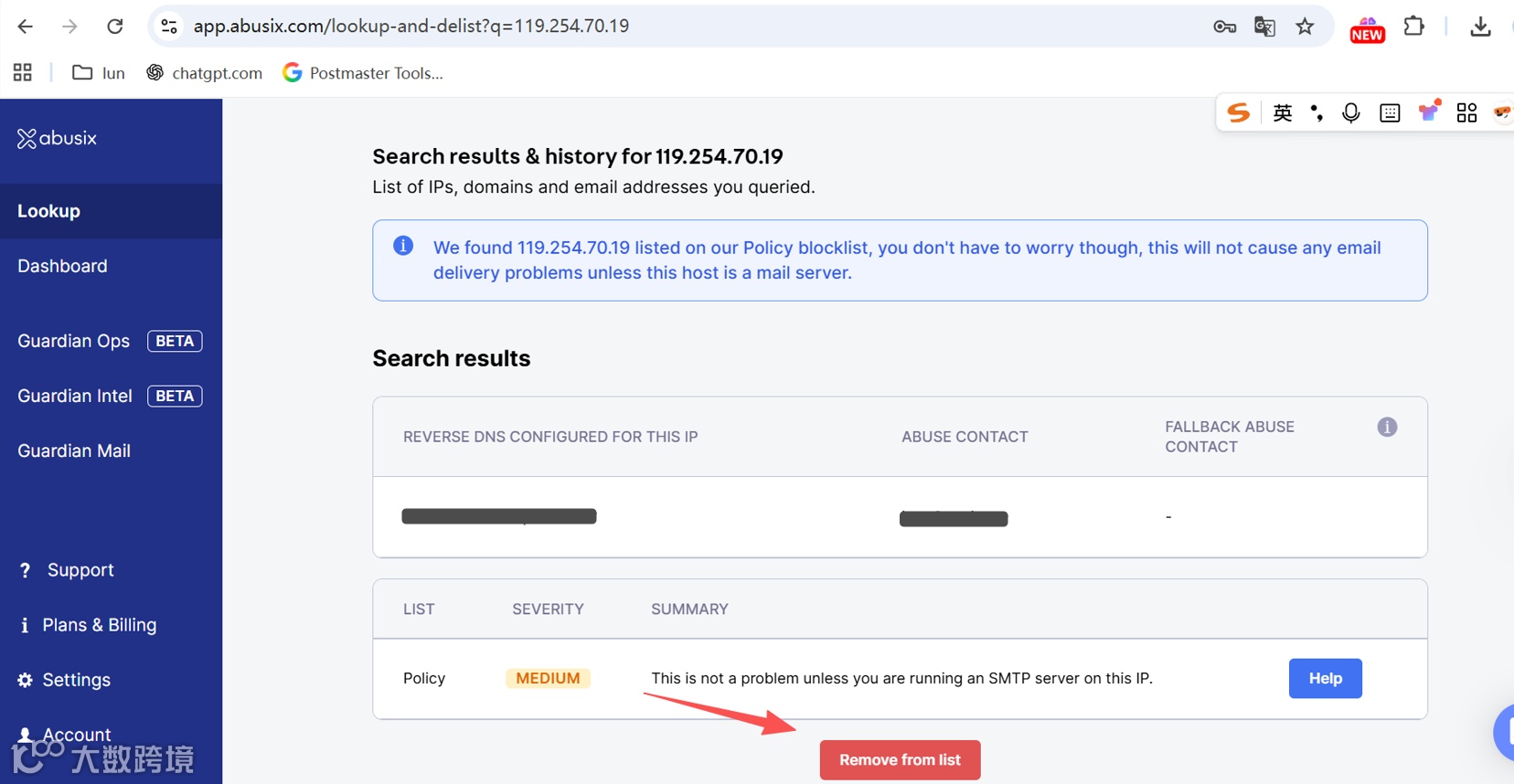
Task: Open the lun bookmarks folder
Action: tap(99, 73)
